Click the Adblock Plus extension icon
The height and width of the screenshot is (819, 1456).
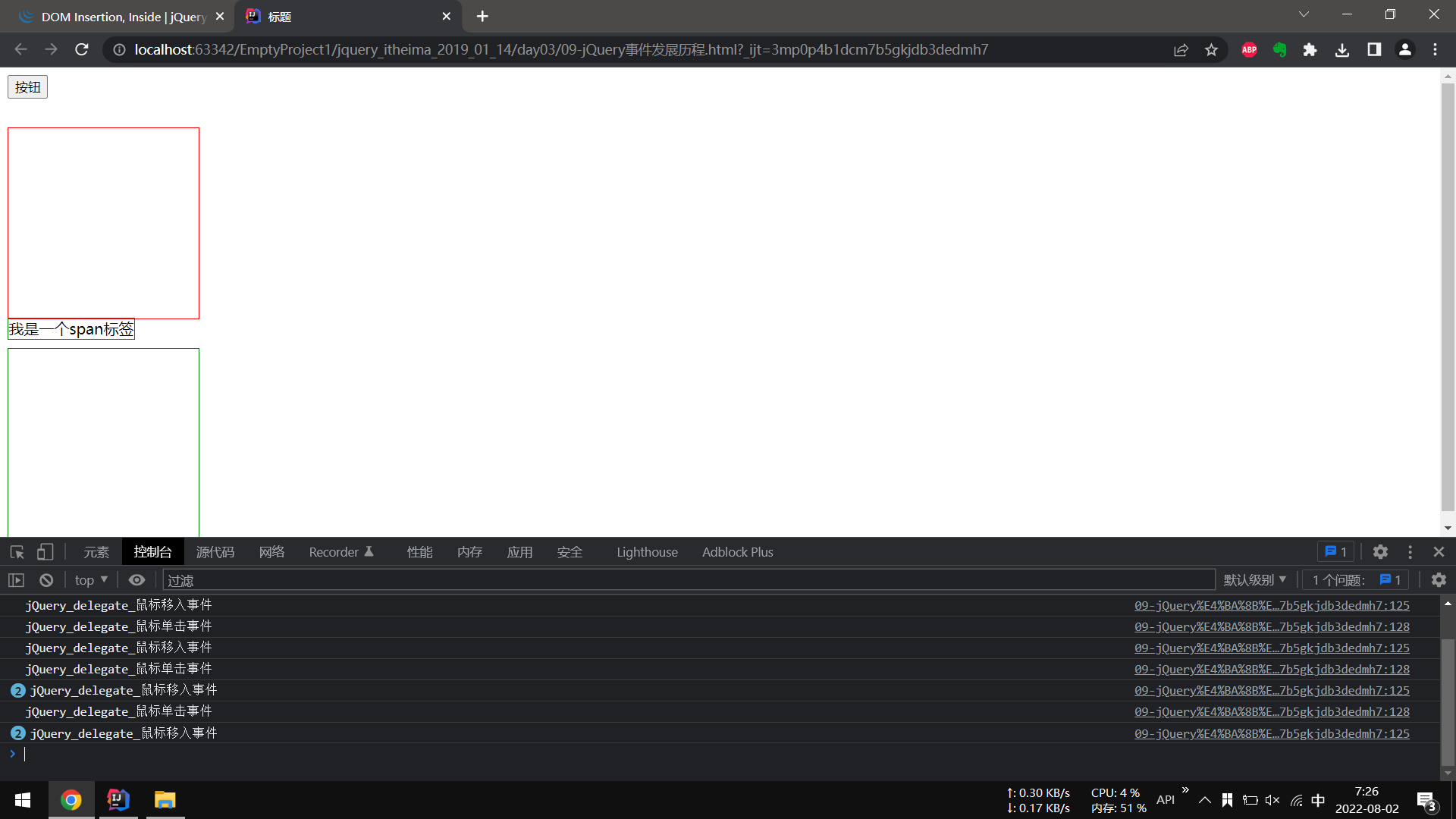point(1249,49)
